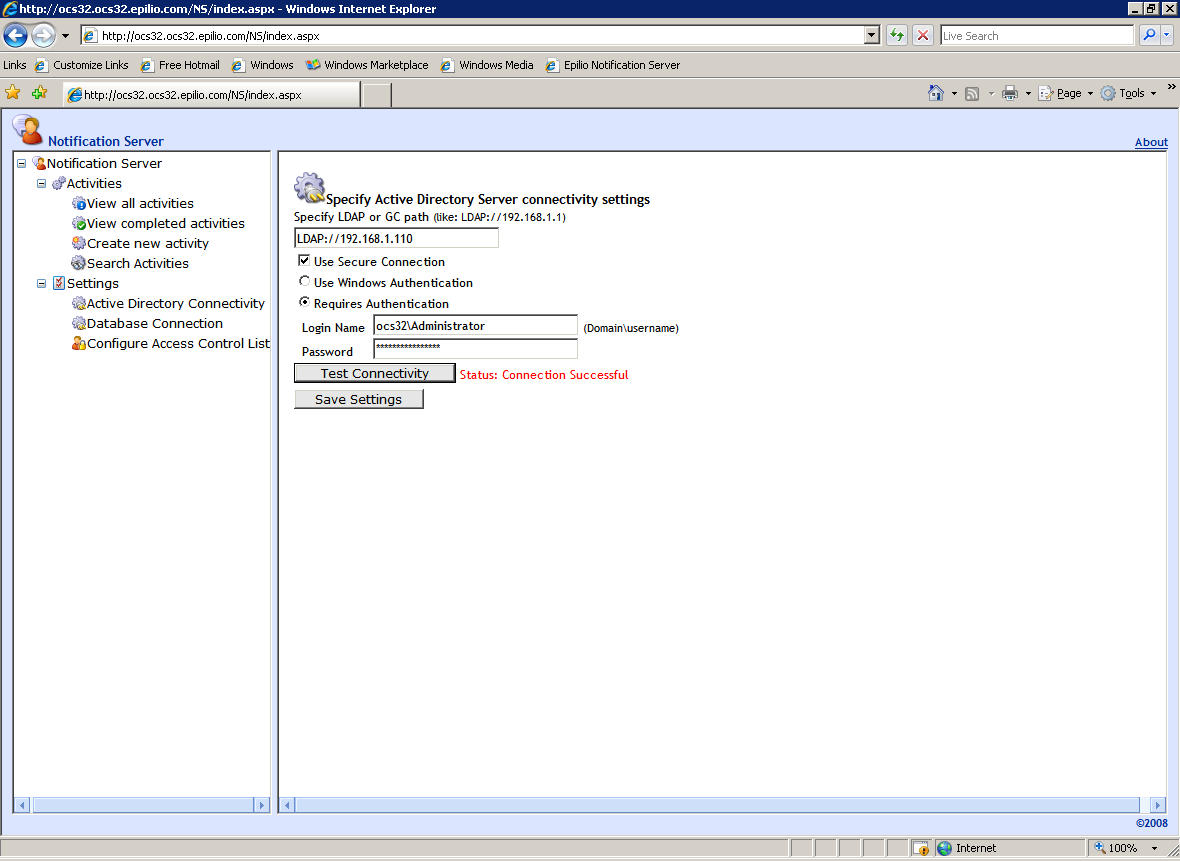The image size is (1180, 861).
Task: Click the Configure Access Control List icon
Action: tap(78, 343)
